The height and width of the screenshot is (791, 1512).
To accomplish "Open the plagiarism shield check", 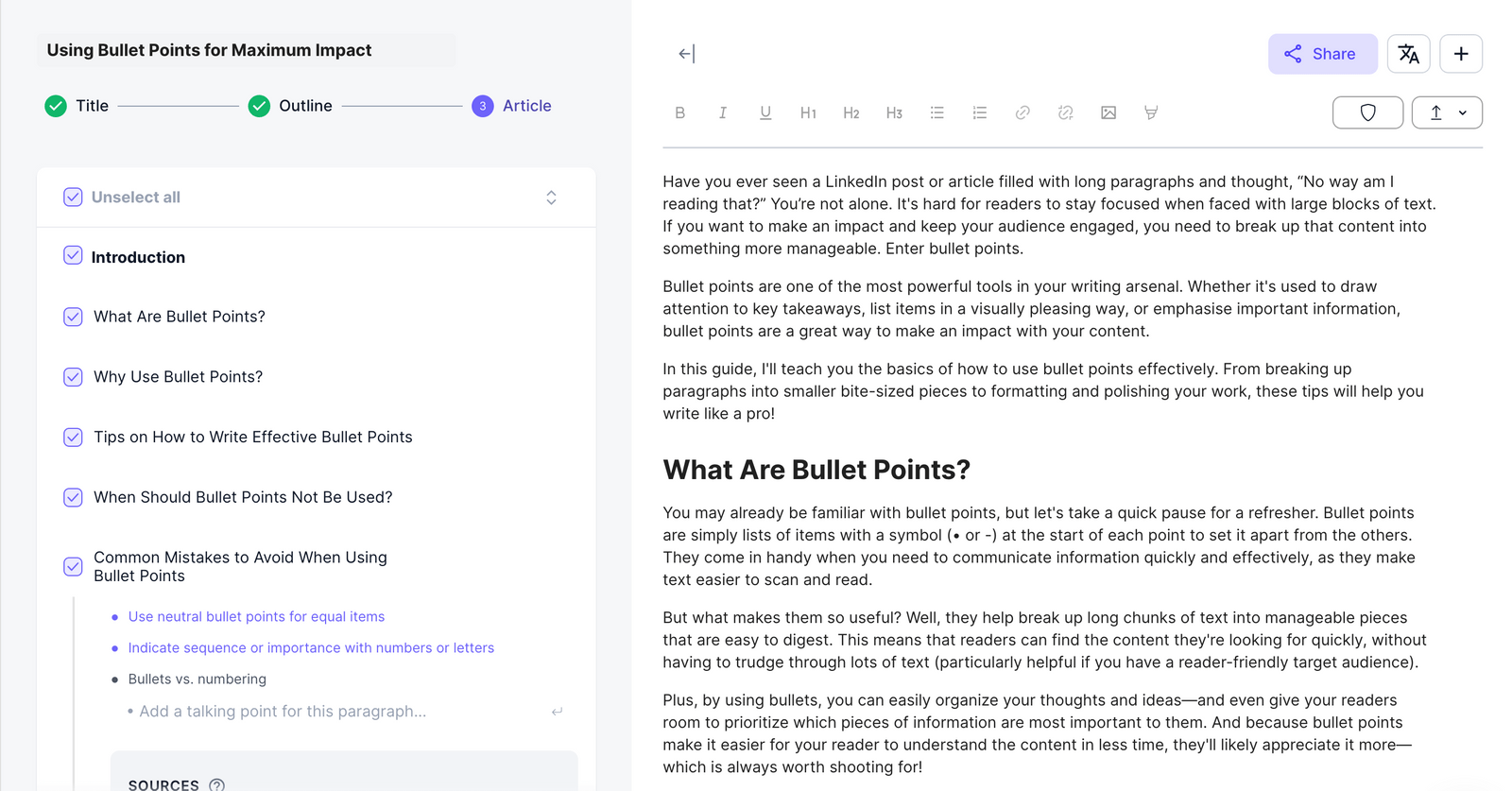I will click(x=1367, y=112).
